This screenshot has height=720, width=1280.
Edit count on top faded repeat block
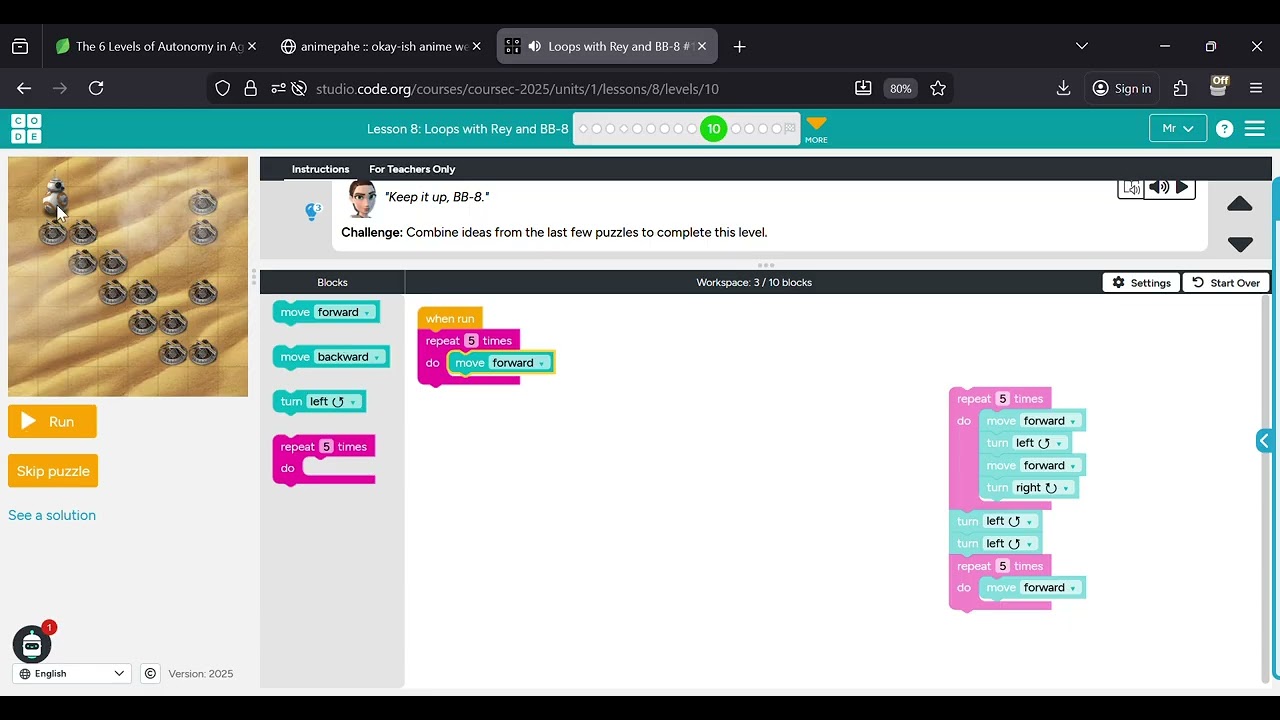coord(1002,399)
